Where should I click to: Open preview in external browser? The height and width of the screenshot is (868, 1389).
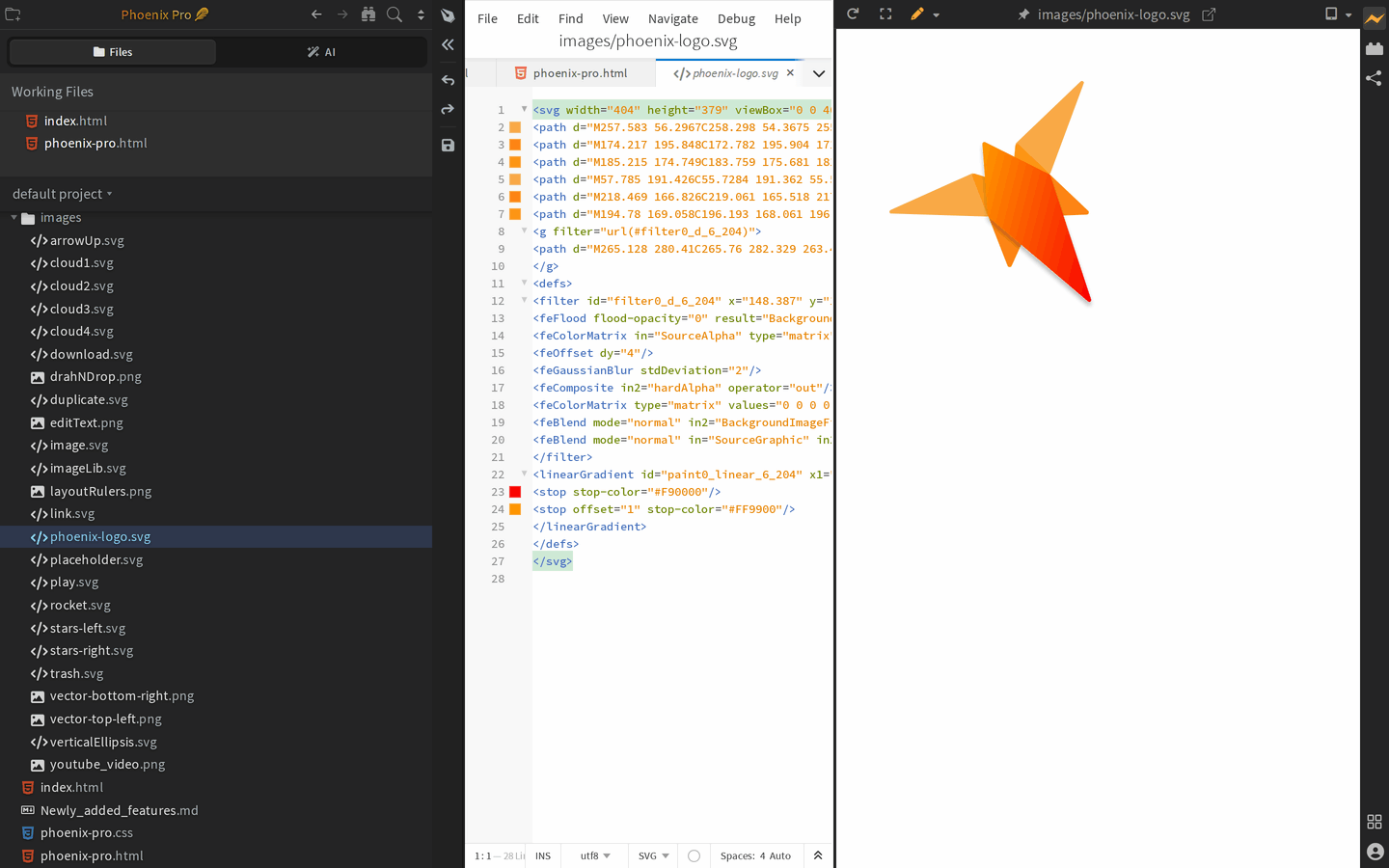(x=1209, y=14)
